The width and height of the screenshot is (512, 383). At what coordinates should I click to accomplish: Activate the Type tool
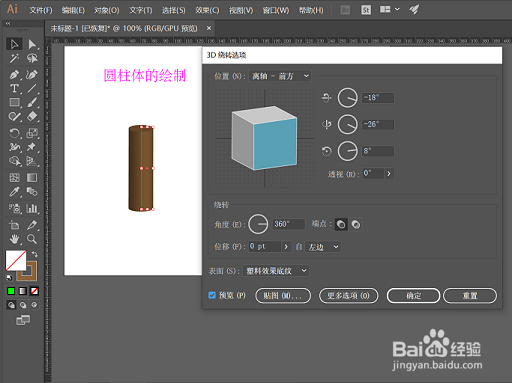click(x=14, y=89)
